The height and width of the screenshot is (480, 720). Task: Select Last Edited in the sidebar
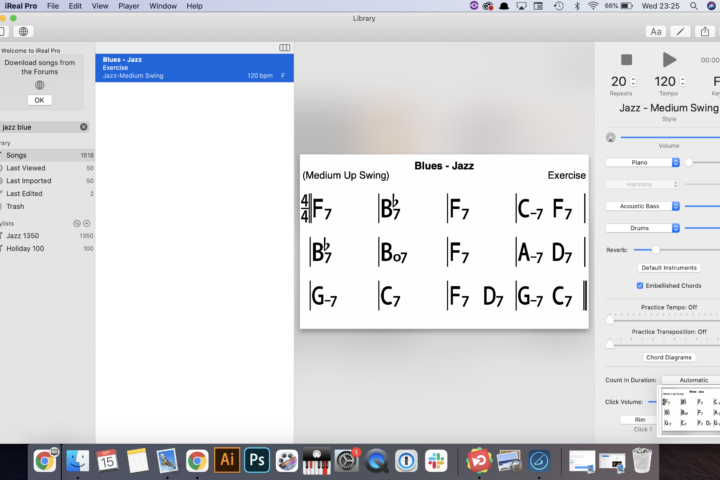point(47,194)
